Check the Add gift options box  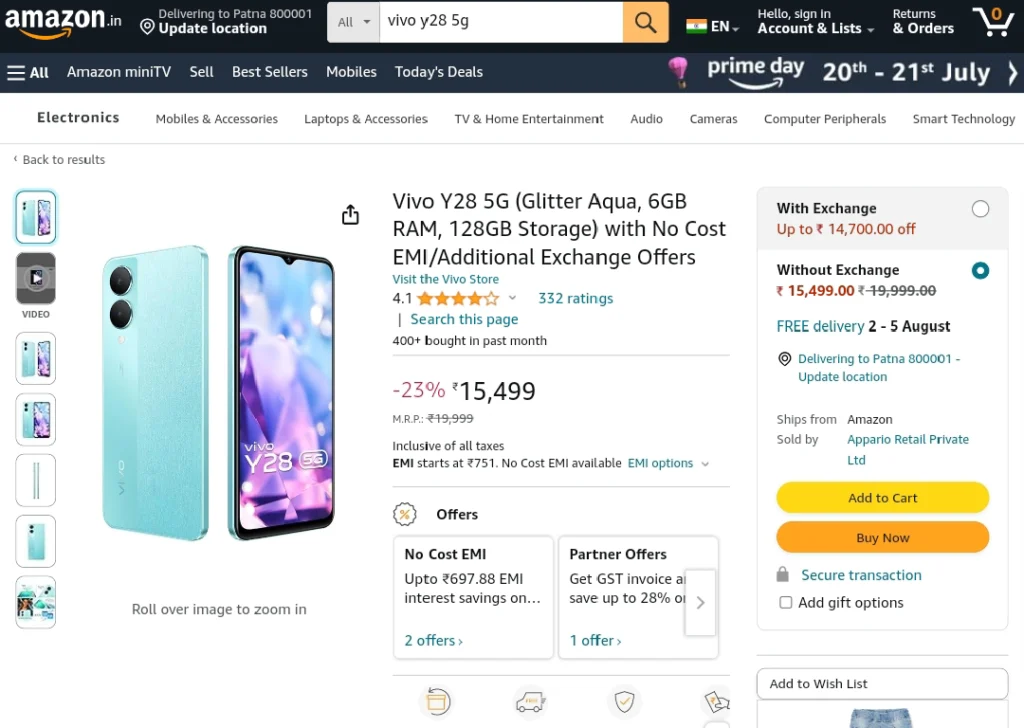[x=786, y=602]
